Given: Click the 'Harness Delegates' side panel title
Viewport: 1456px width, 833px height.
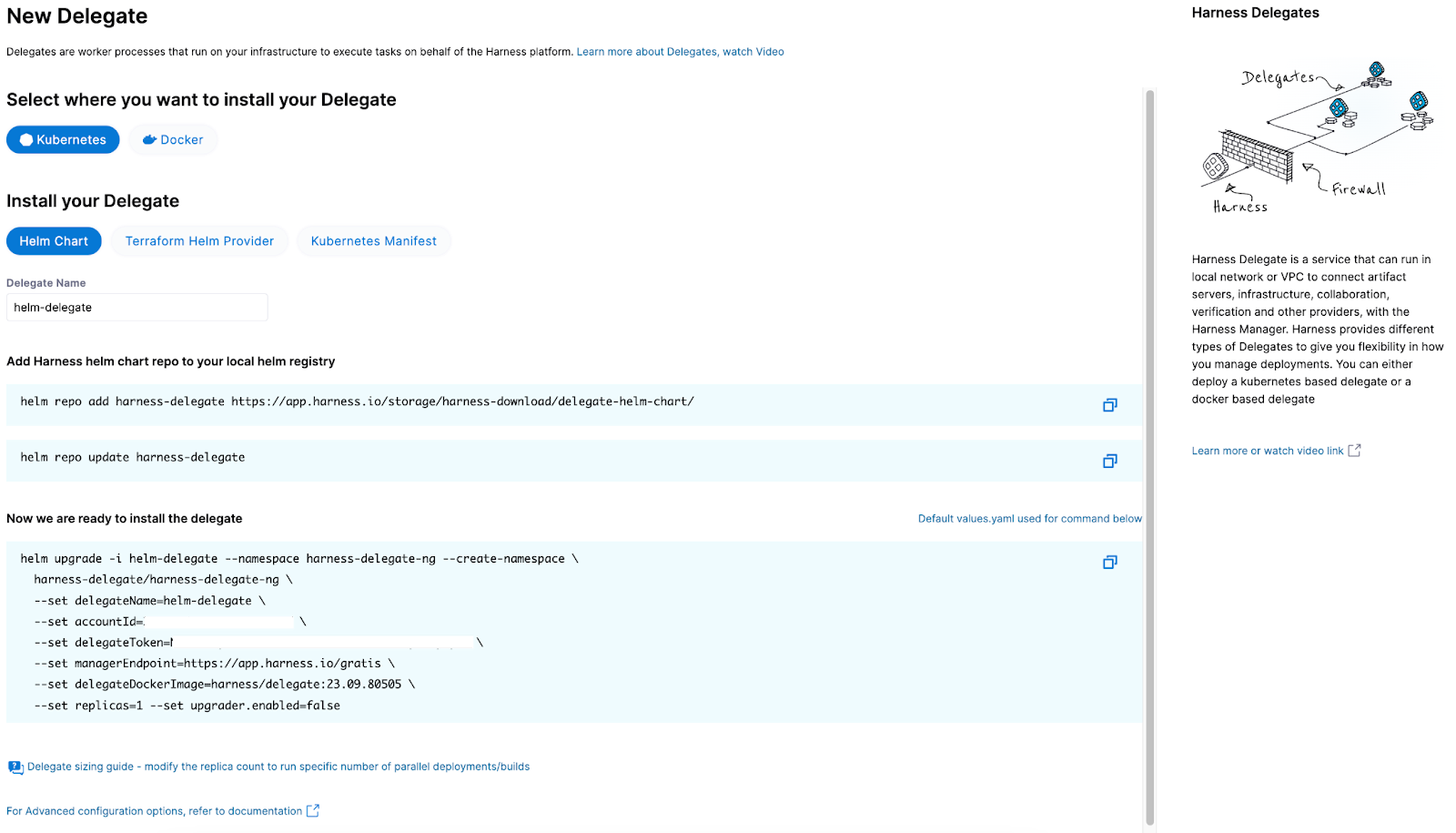Looking at the screenshot, I should click(1255, 13).
